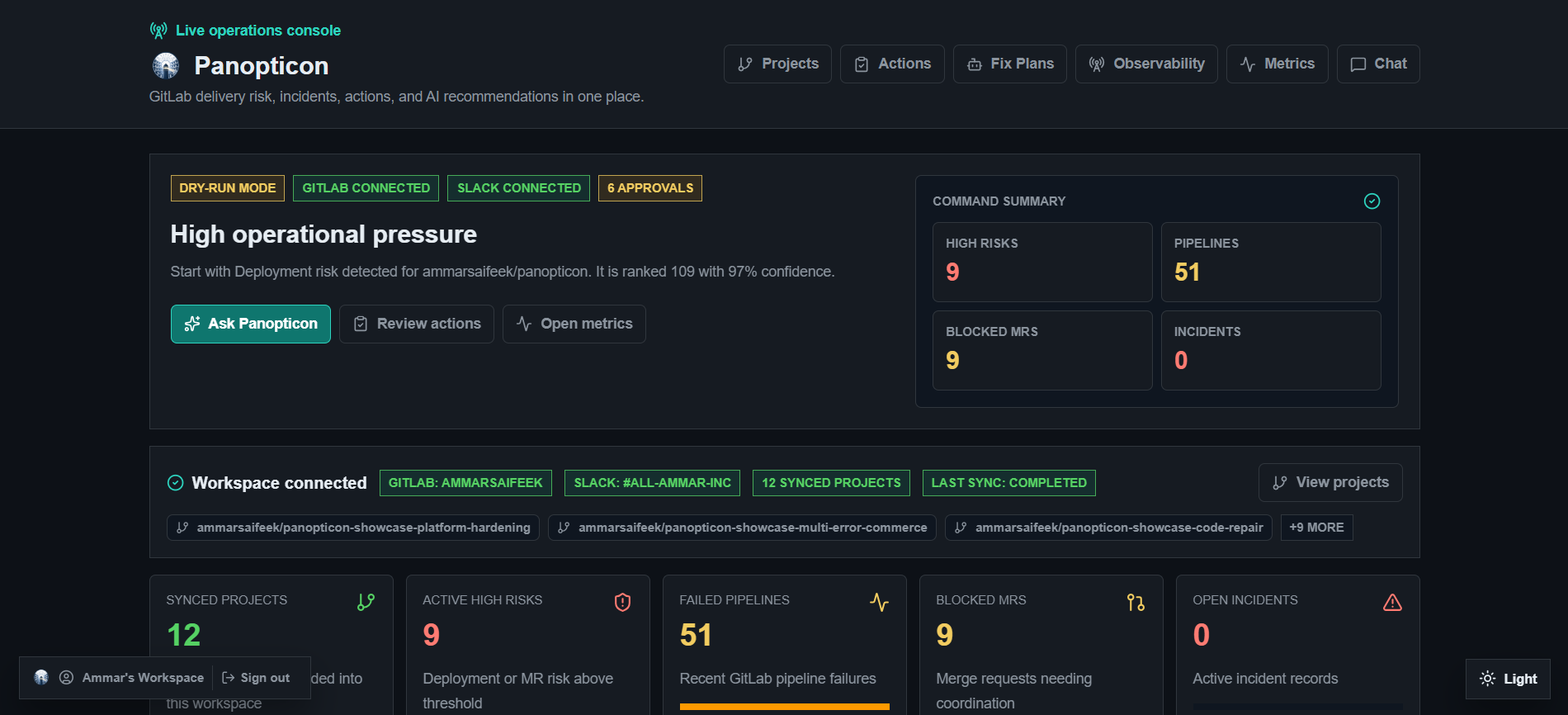Open the Chat navigation tab

pos(1378,64)
